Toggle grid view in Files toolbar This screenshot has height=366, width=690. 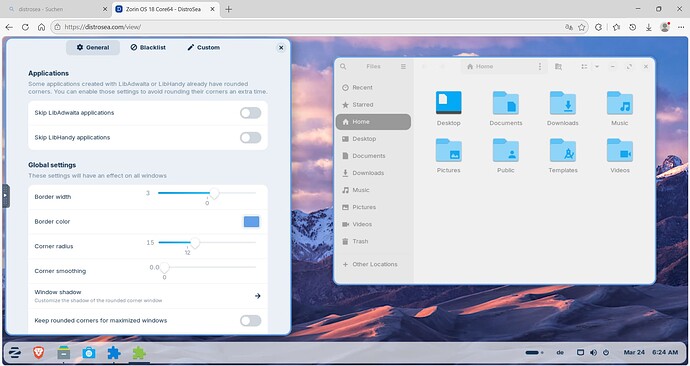584,66
